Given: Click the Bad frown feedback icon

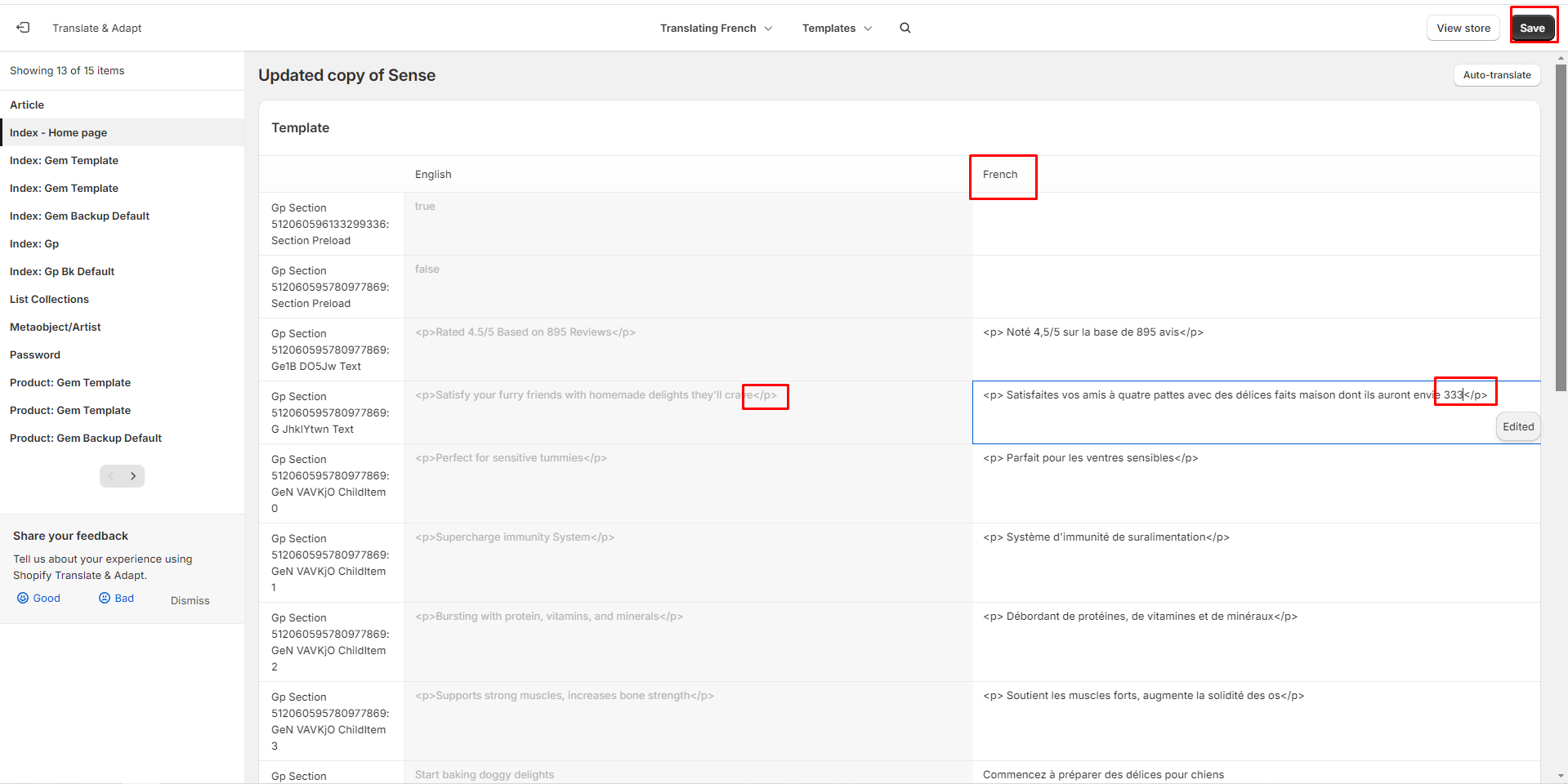Looking at the screenshot, I should tap(105, 598).
